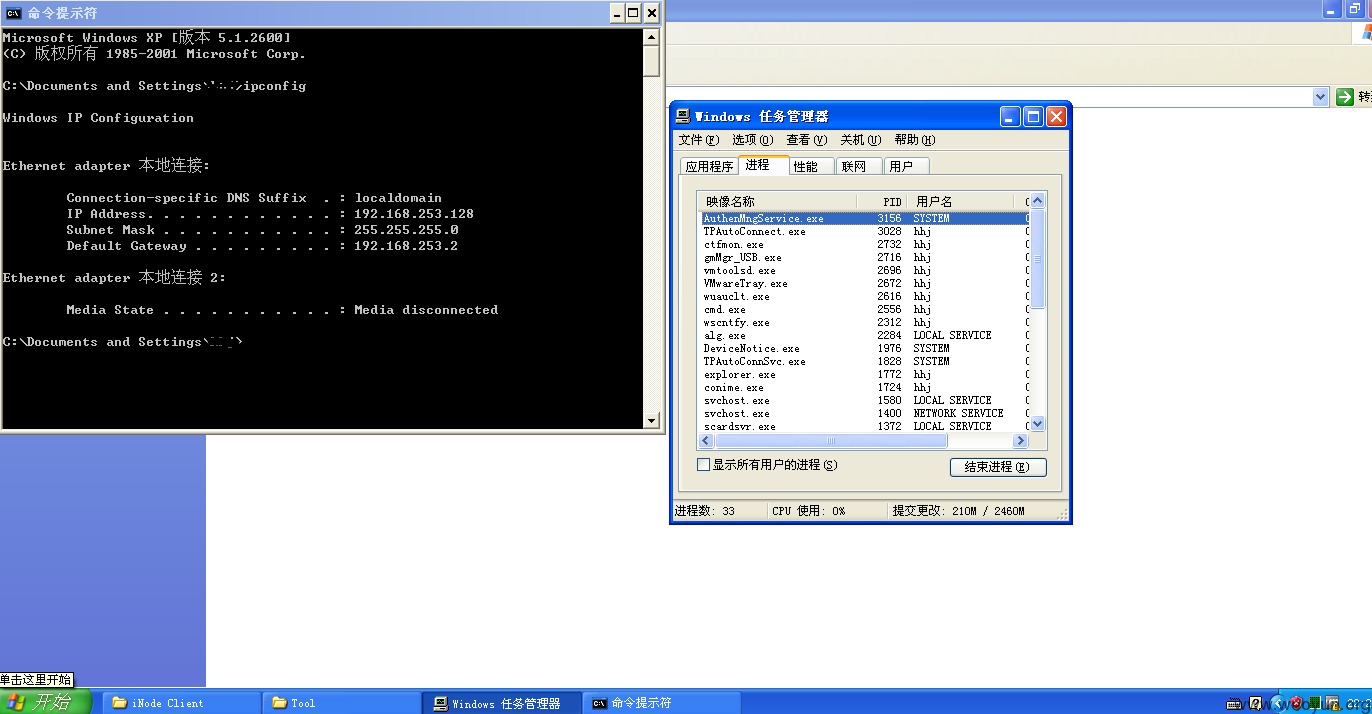Open the 查看(V) menu
1372x714 pixels.
pos(806,140)
